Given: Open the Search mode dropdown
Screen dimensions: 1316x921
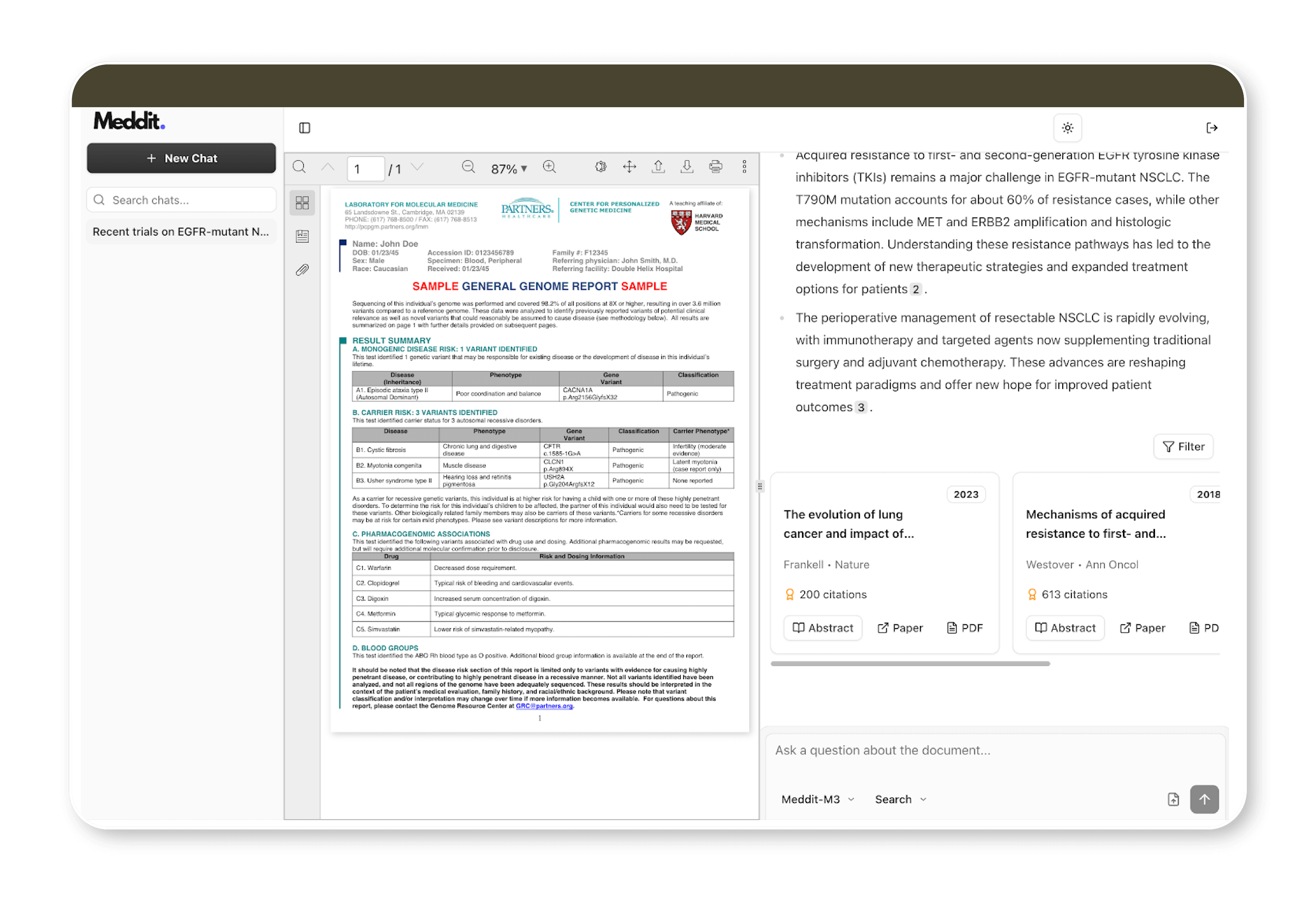Looking at the screenshot, I should (x=900, y=799).
